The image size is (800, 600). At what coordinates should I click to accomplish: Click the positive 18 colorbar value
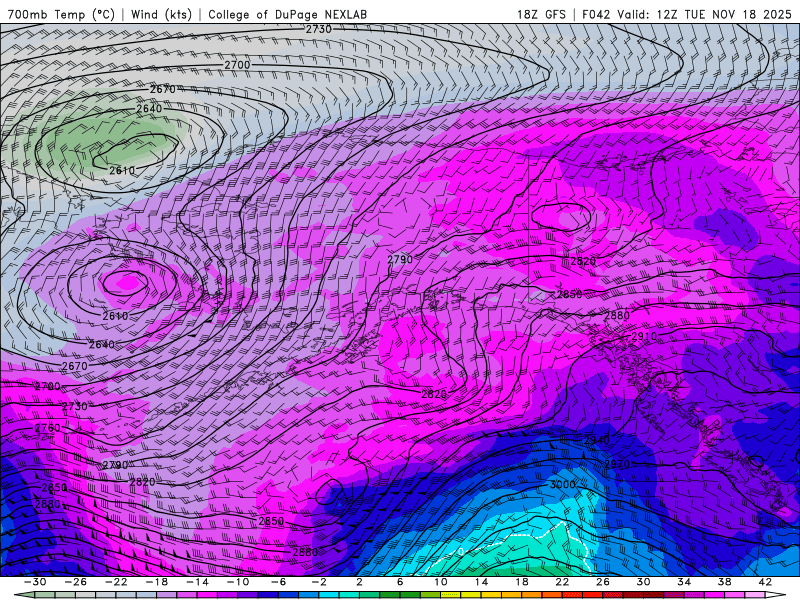point(521,582)
